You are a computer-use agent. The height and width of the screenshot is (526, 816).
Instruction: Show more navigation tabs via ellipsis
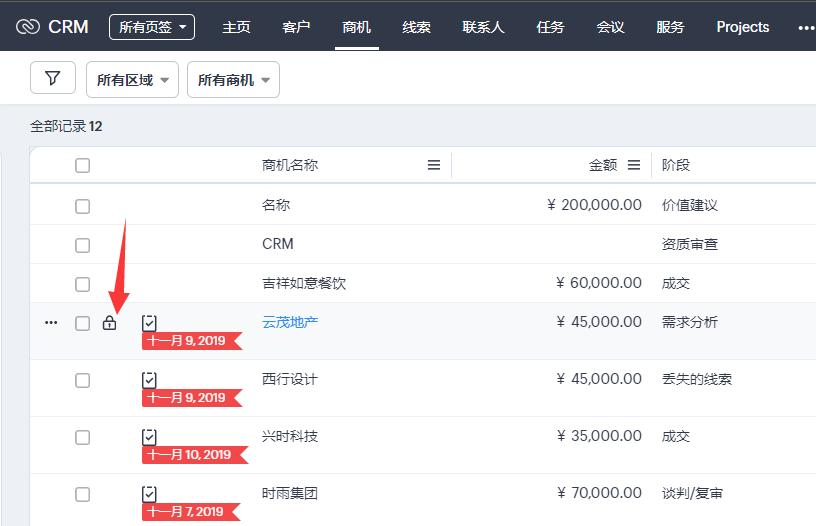click(x=805, y=27)
